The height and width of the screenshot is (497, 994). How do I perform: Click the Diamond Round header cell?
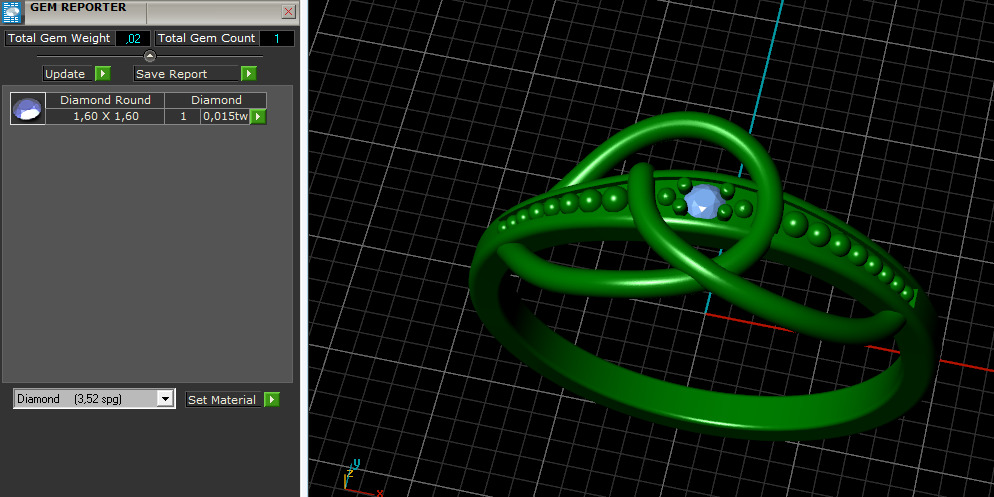105,100
